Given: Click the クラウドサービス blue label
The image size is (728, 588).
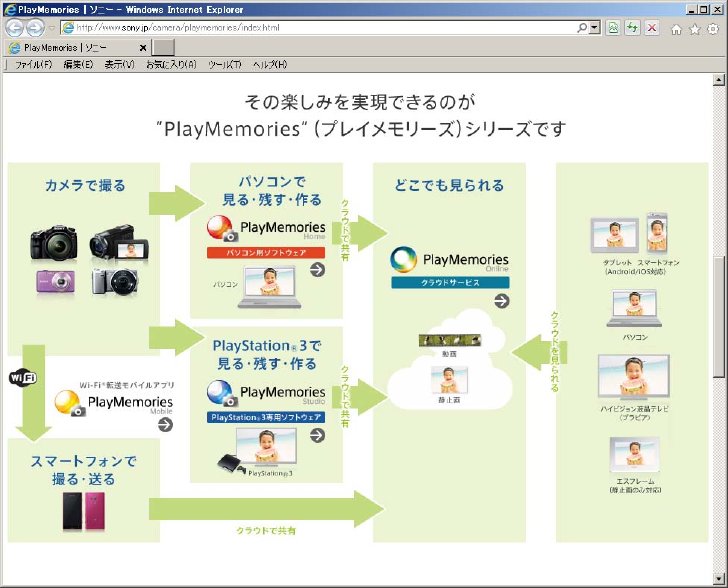Looking at the screenshot, I should tap(450, 282).
